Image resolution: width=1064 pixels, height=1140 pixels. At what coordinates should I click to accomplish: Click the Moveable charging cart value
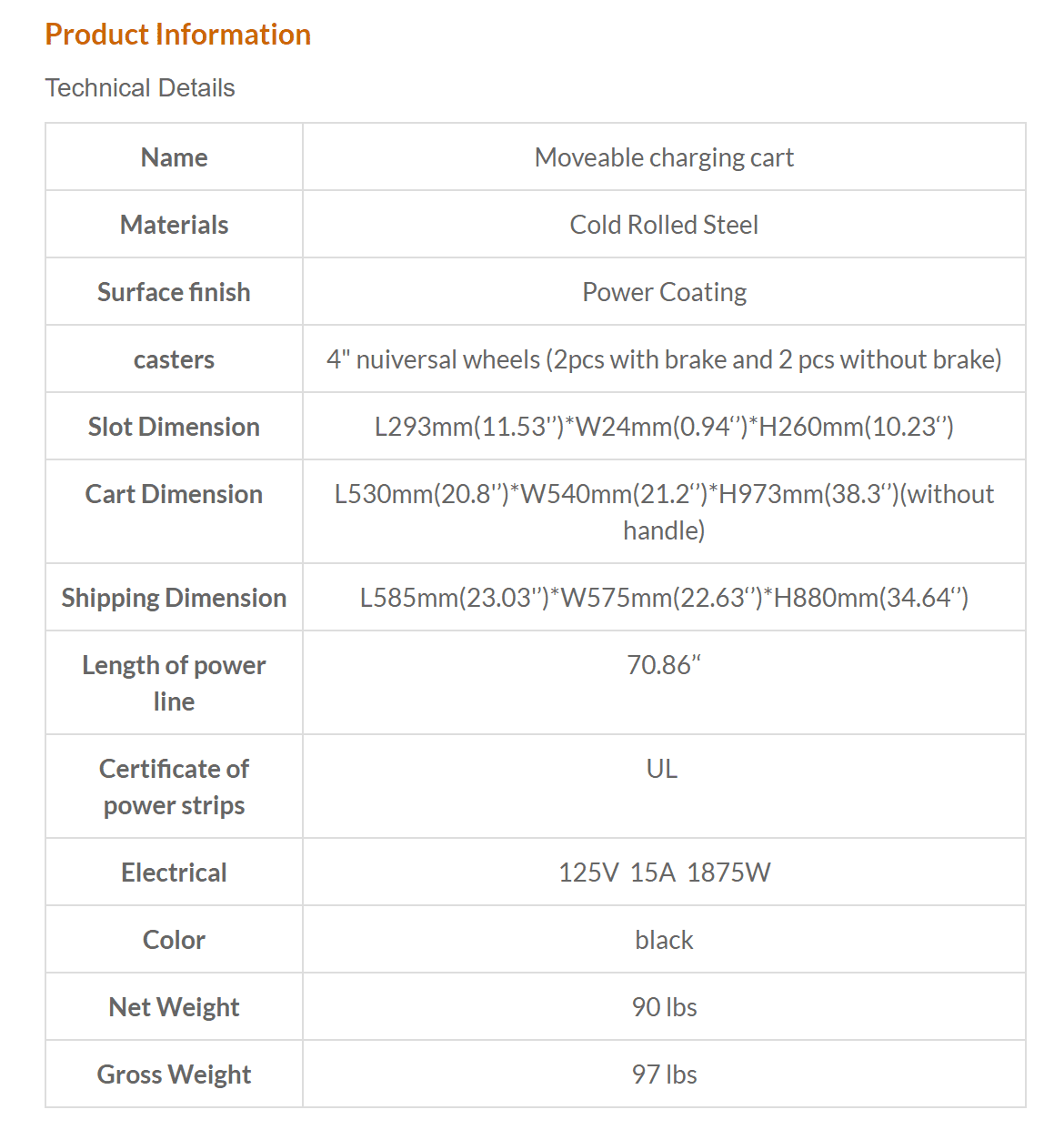point(664,157)
